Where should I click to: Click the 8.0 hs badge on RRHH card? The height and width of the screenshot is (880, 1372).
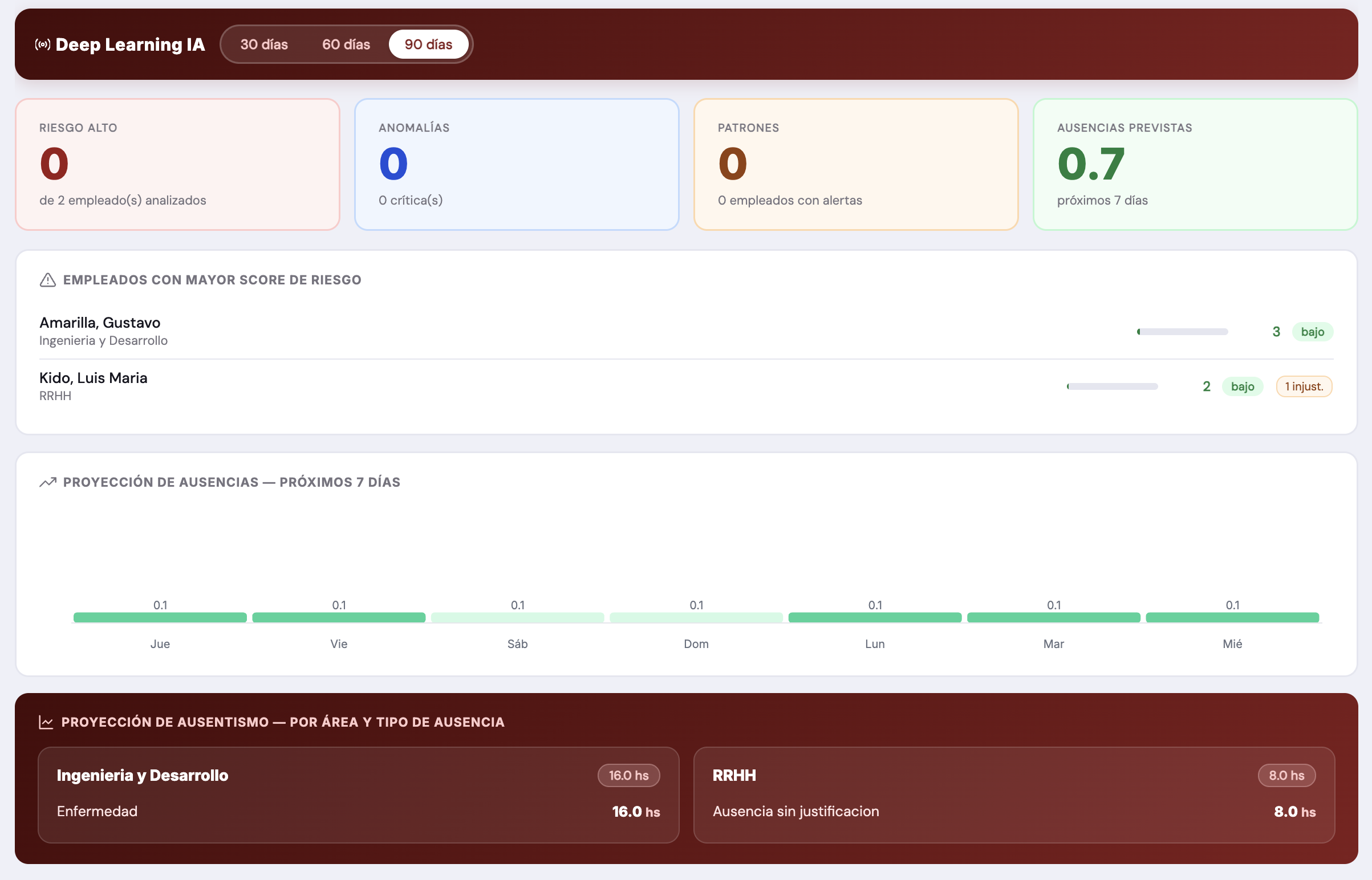(x=1287, y=776)
